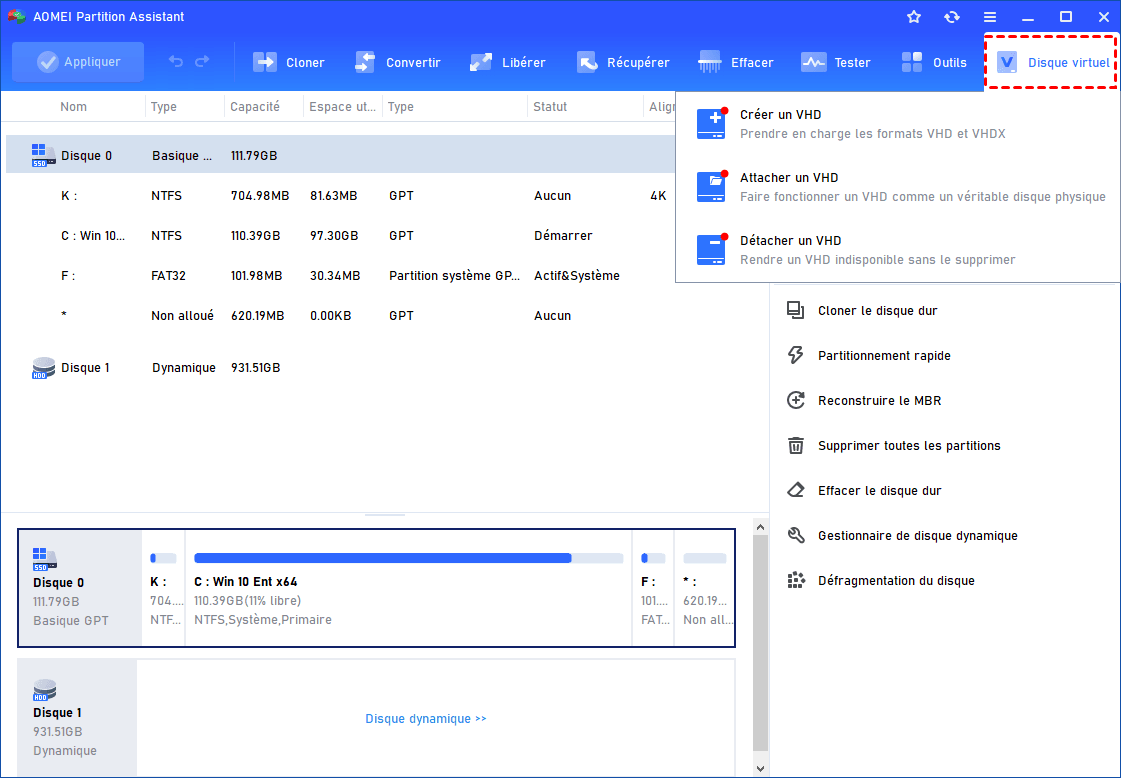Click the redo arrow icon
1121x778 pixels.
click(202, 61)
